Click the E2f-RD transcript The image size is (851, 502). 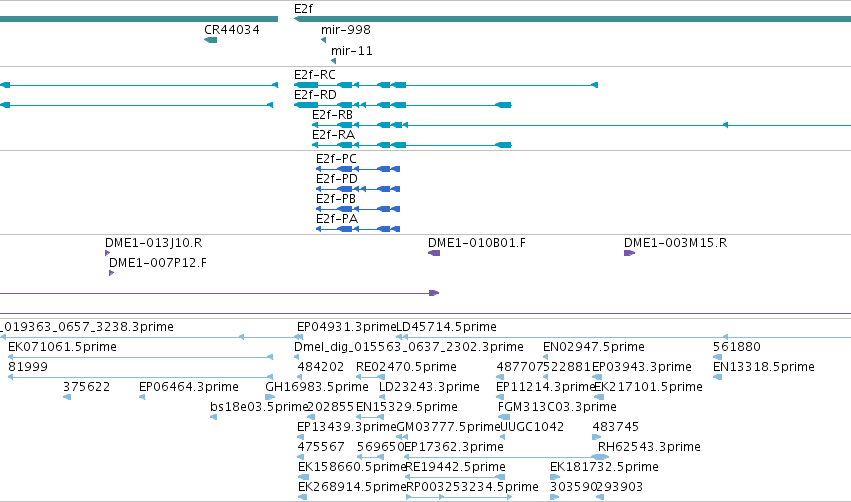tap(402, 105)
